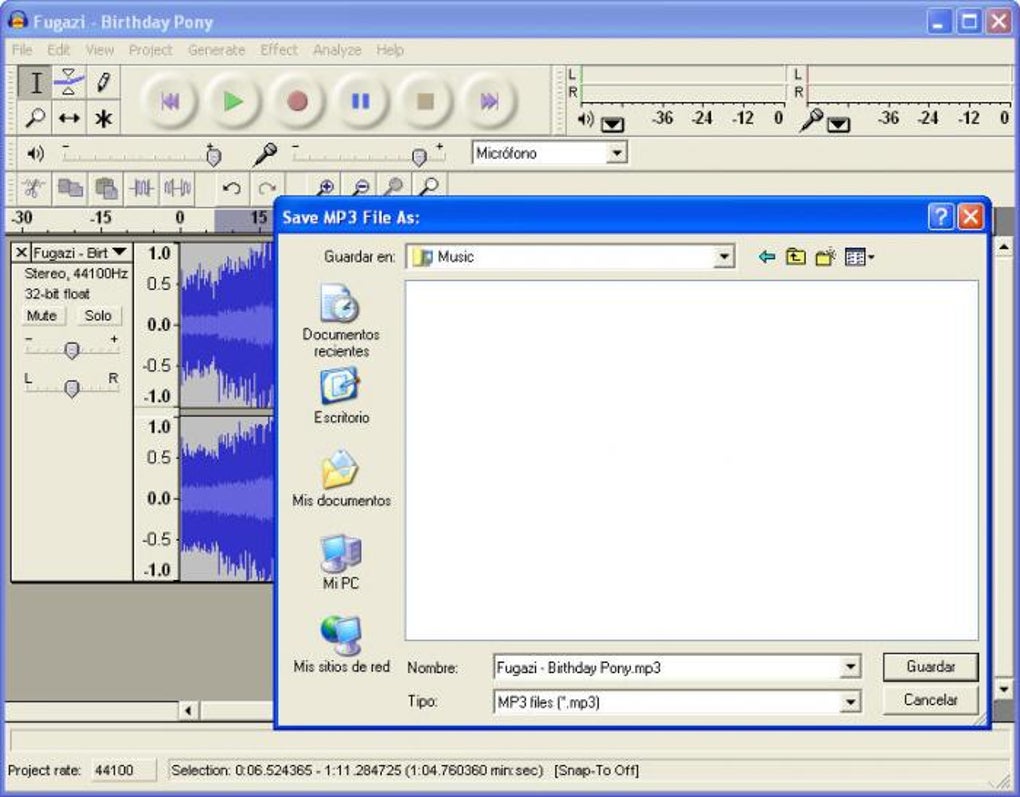Image resolution: width=1020 pixels, height=797 pixels.
Task: Click the Cut scissors icon
Action: pos(33,189)
